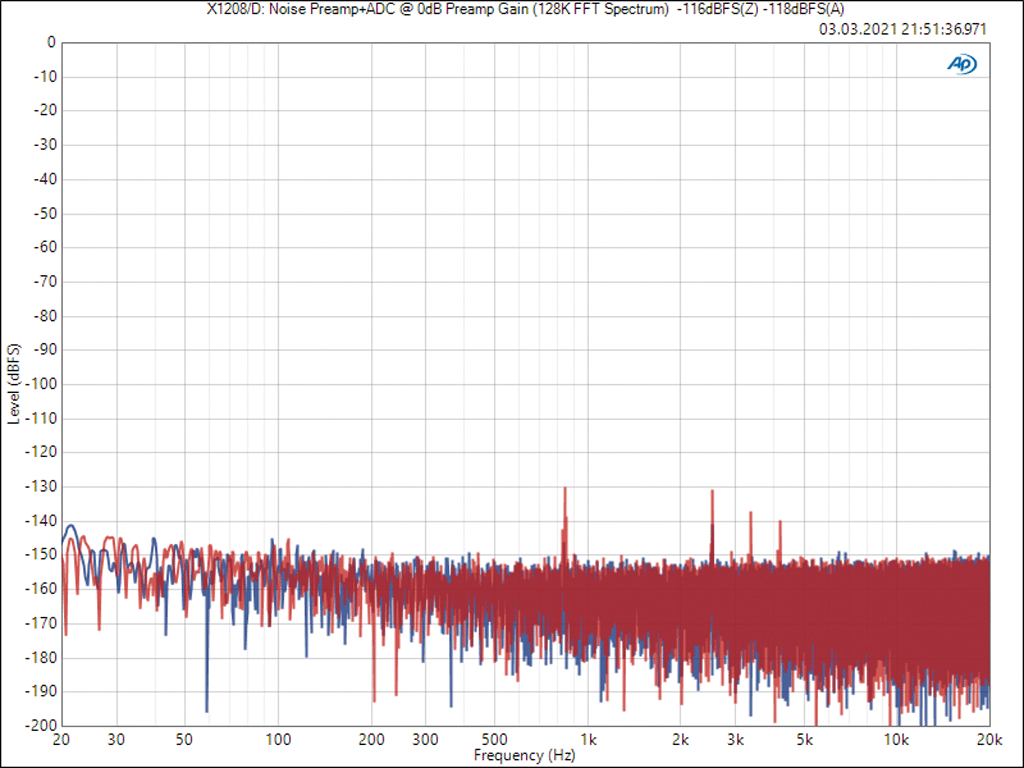
Task: Click the AP logo in the graph corner
Action: [x=962, y=64]
